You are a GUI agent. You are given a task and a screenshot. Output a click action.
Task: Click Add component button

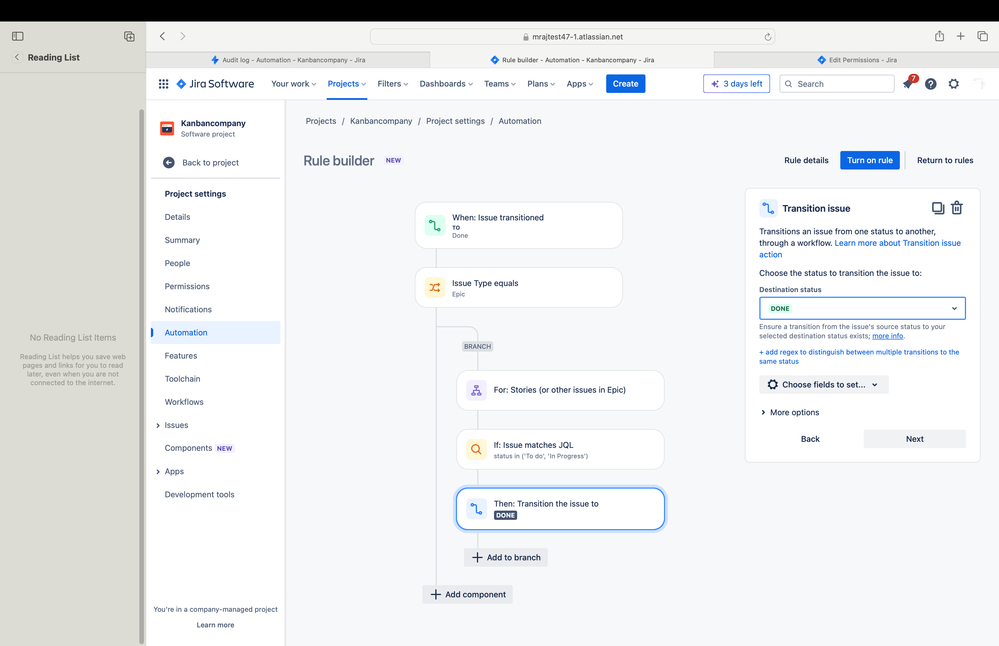468,594
